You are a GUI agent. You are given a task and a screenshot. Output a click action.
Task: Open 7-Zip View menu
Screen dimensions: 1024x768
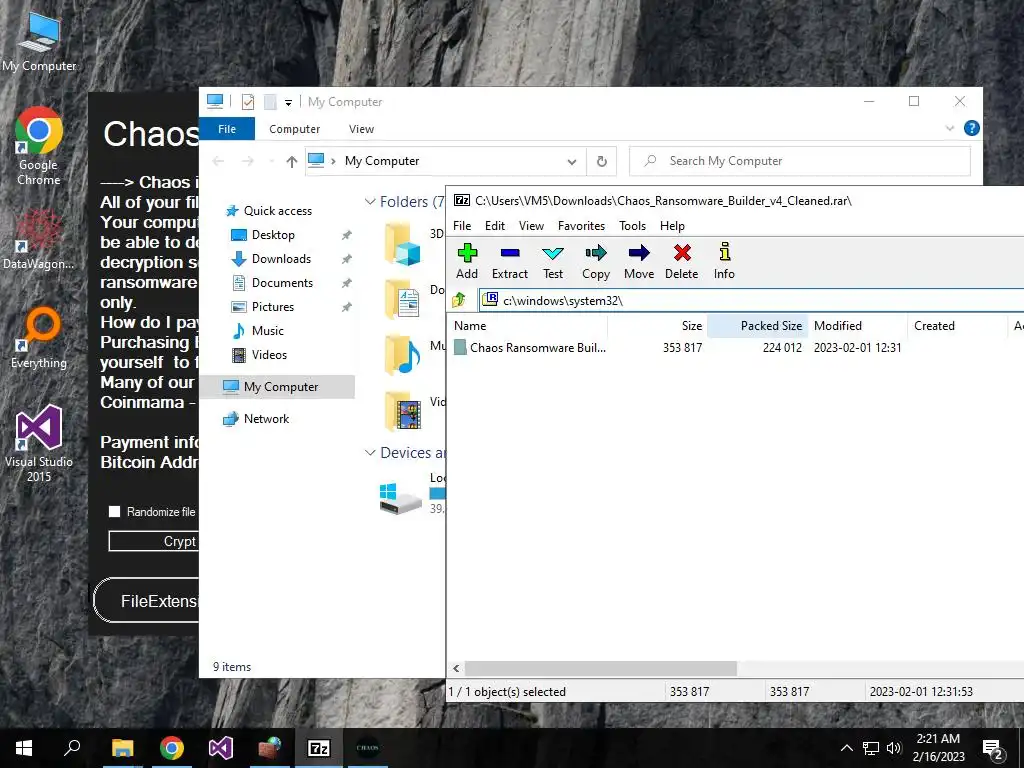click(x=531, y=225)
